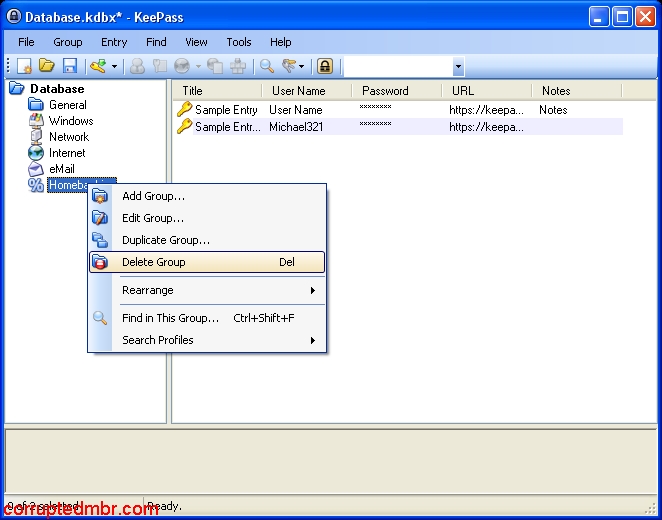662x520 pixels.
Task: Click the Ready status bar text
Action: 164,506
